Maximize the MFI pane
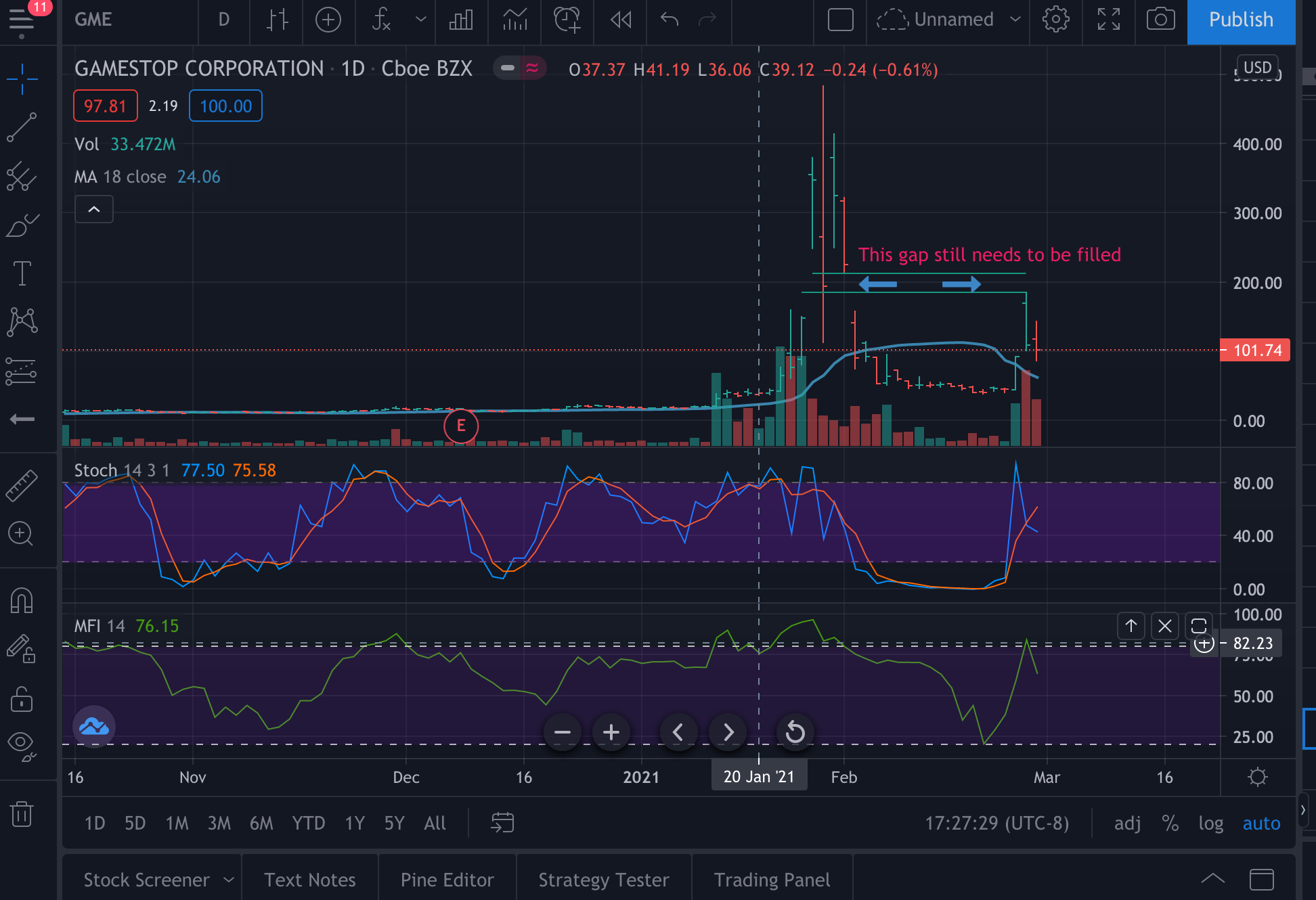 (1198, 627)
